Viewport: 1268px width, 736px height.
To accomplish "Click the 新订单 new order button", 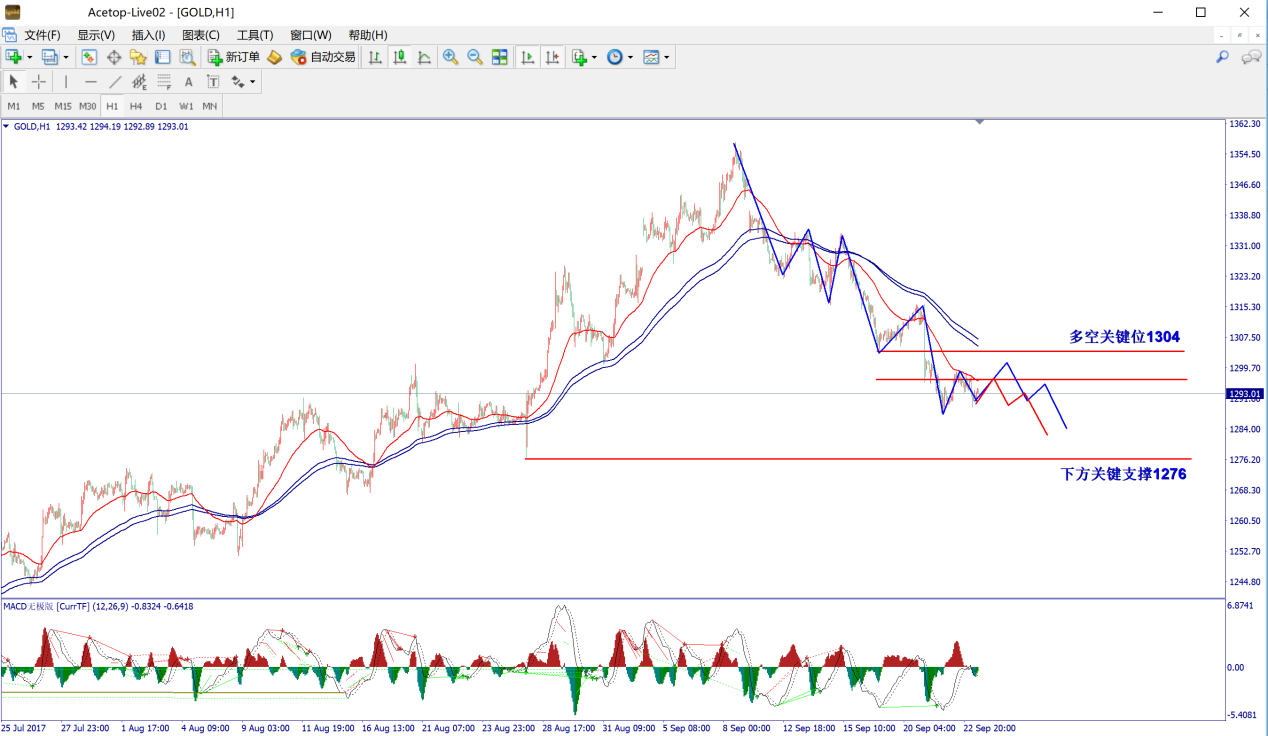I will pos(233,57).
